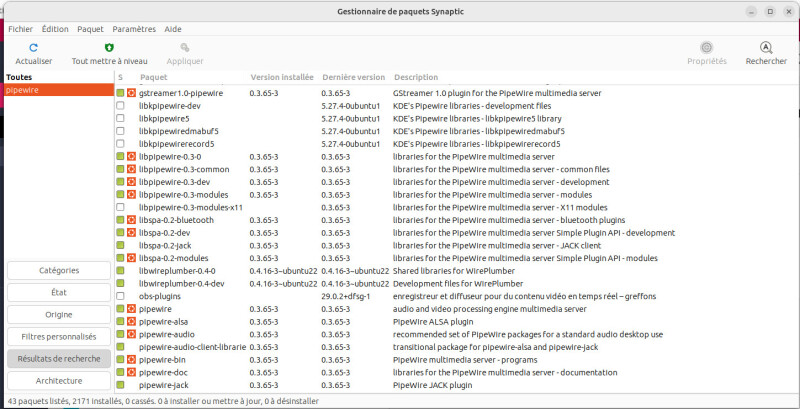Select the pipewire-audio-client-libraries package name

tap(192, 347)
